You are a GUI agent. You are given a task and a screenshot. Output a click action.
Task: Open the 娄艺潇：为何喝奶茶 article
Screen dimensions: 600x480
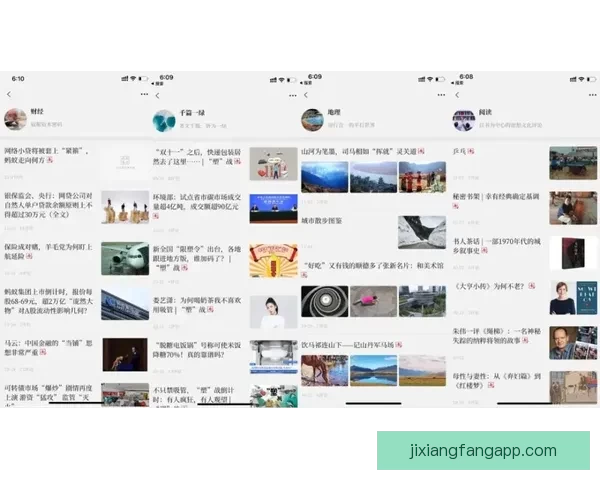[x=197, y=305]
